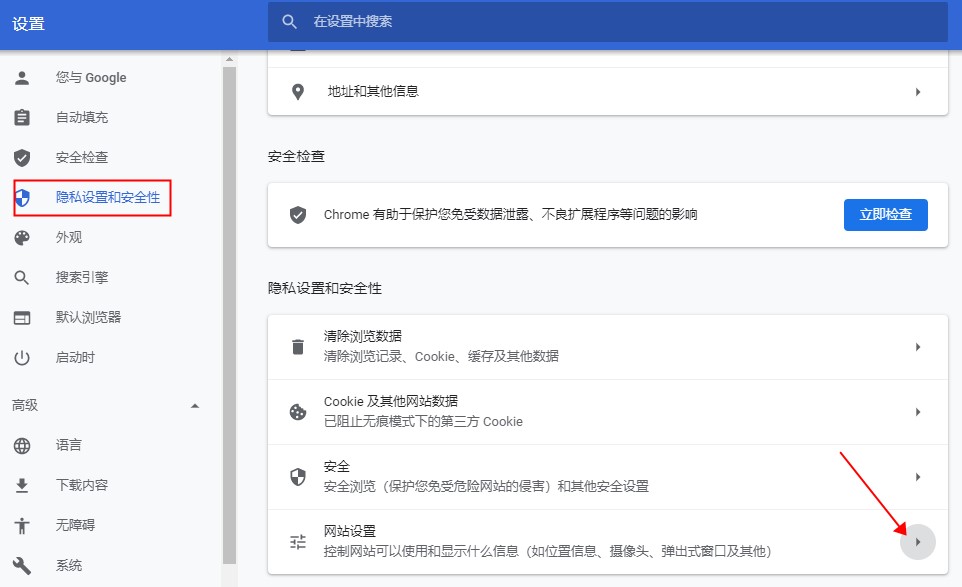Click the magnifier icon for 搜索引擎
The height and width of the screenshot is (587, 962).
22,278
